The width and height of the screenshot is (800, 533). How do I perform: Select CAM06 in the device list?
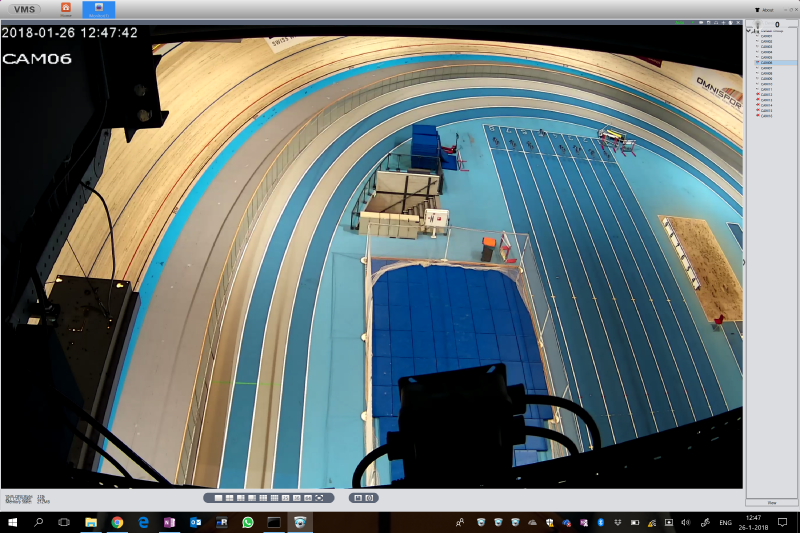click(766, 63)
